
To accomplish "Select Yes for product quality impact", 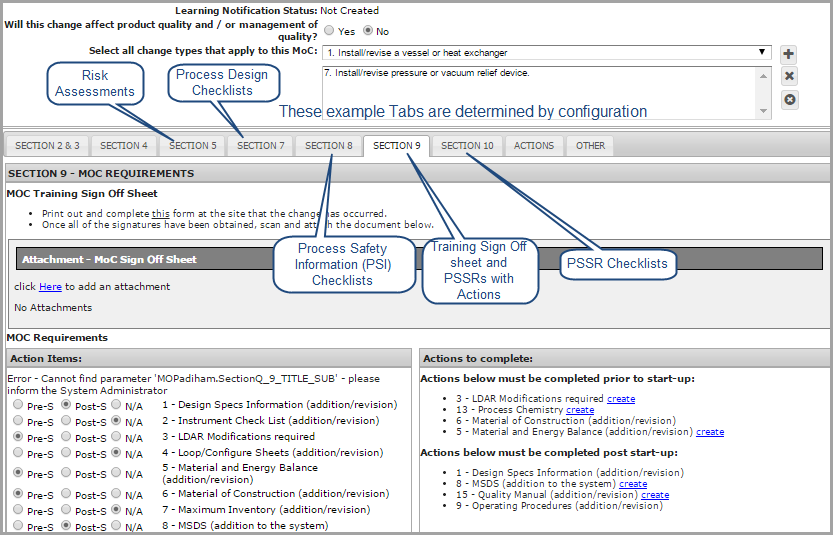I will (x=331, y=31).
